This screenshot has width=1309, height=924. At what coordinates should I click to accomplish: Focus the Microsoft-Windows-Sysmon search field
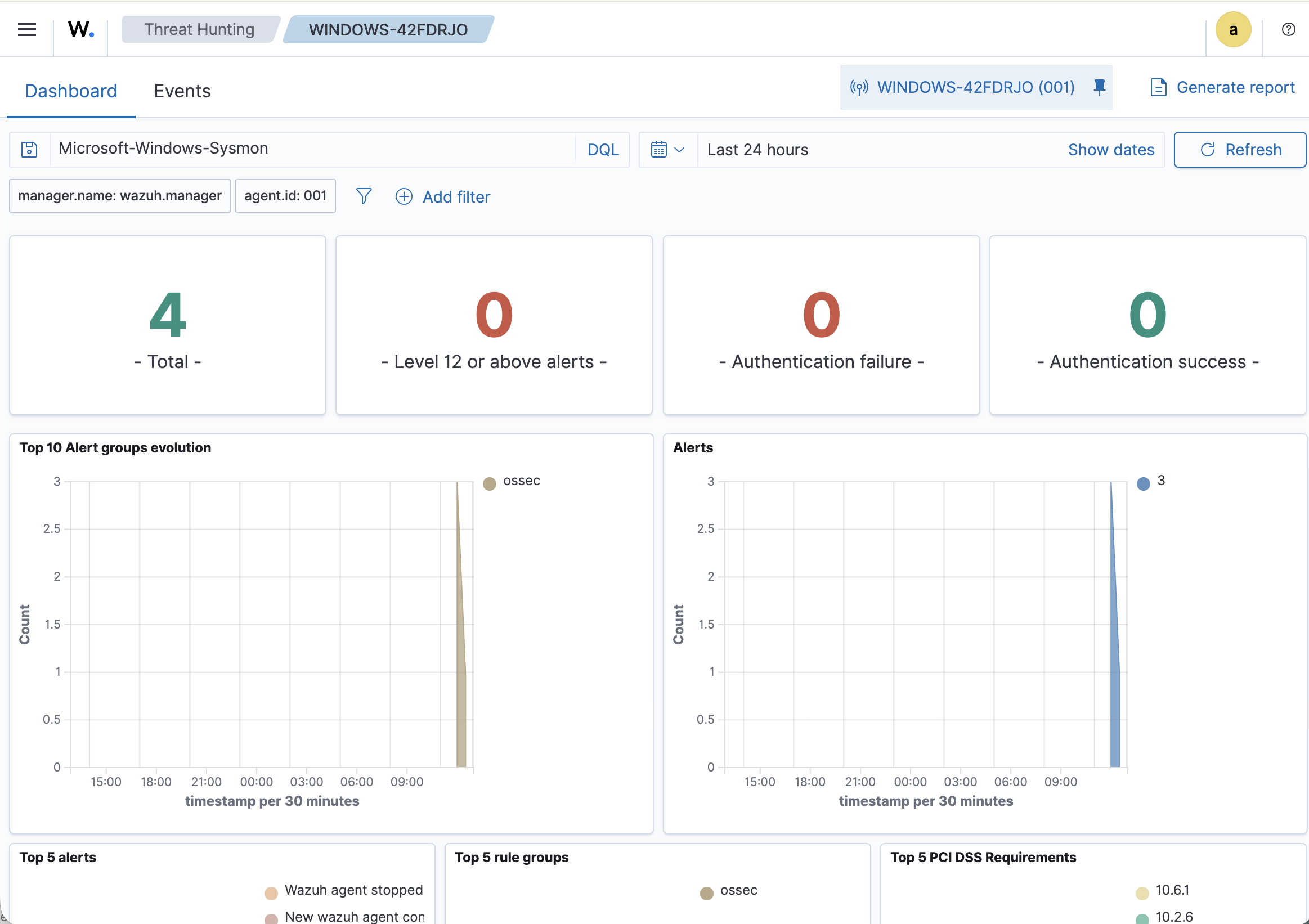tap(312, 149)
